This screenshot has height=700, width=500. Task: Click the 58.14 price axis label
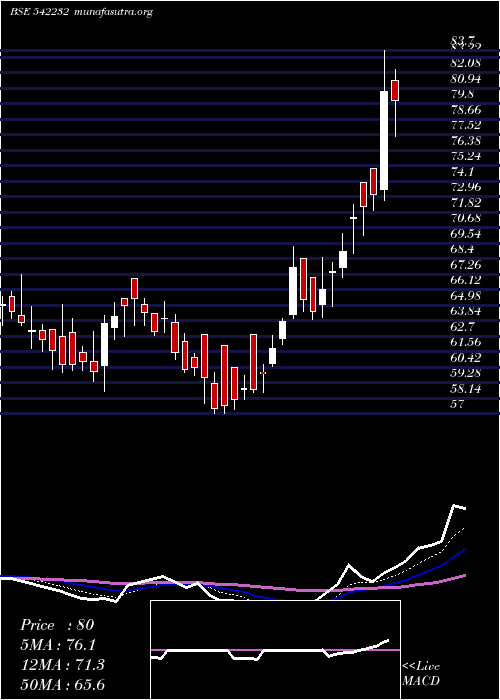click(466, 388)
